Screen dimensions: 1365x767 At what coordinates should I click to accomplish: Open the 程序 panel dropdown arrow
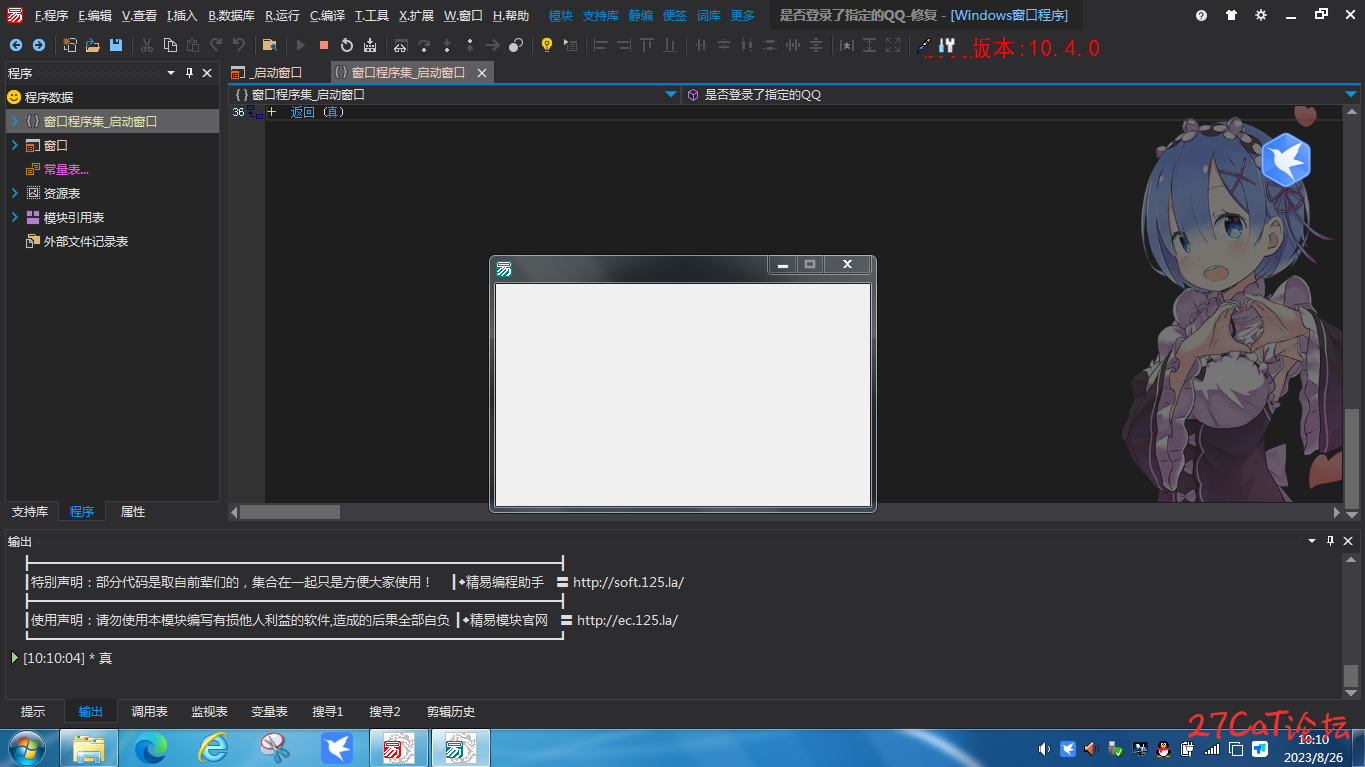tap(171, 73)
